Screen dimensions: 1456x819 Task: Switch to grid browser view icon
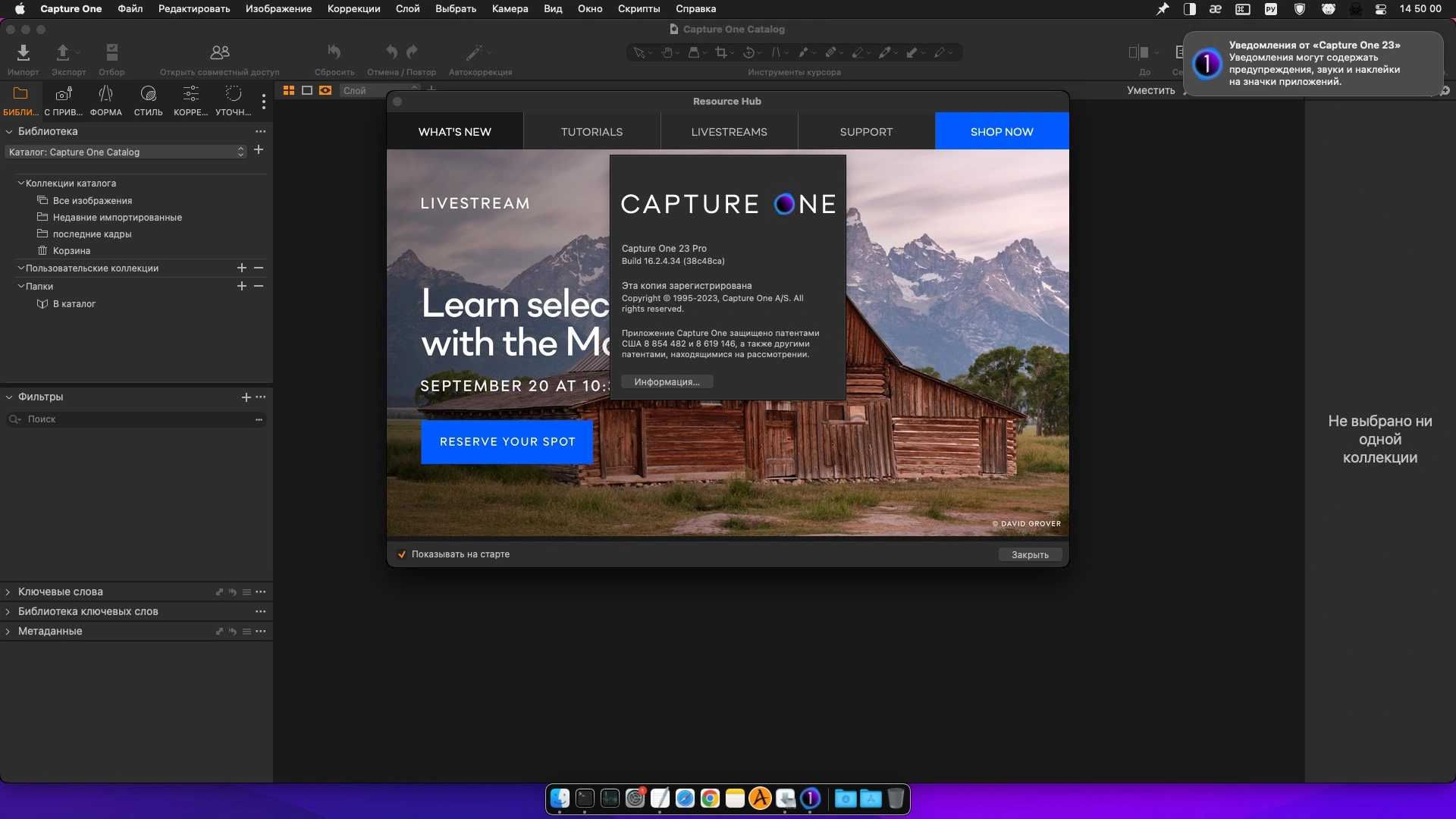coord(289,90)
